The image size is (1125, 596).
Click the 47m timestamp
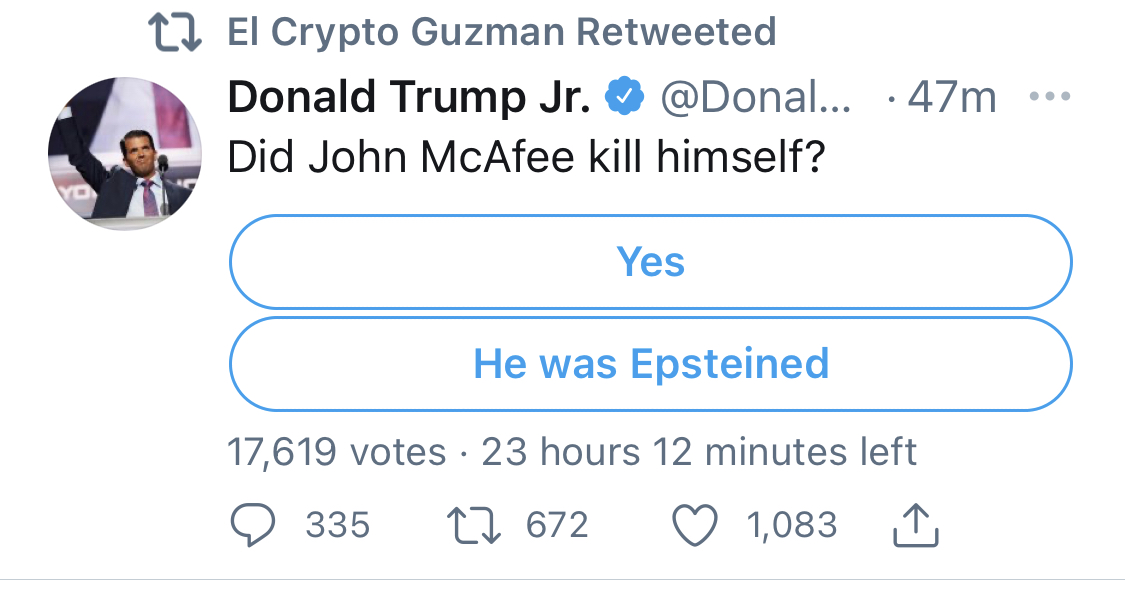point(952,98)
